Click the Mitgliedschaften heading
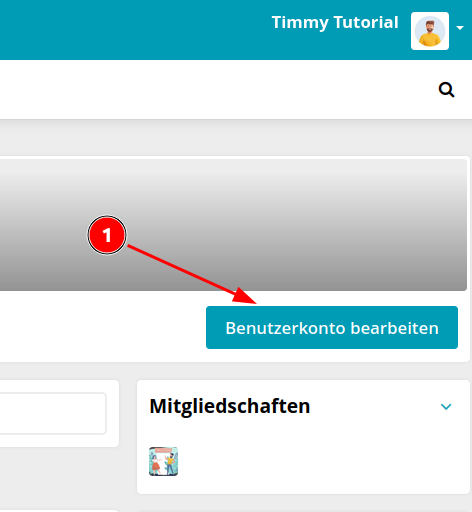 click(x=230, y=406)
